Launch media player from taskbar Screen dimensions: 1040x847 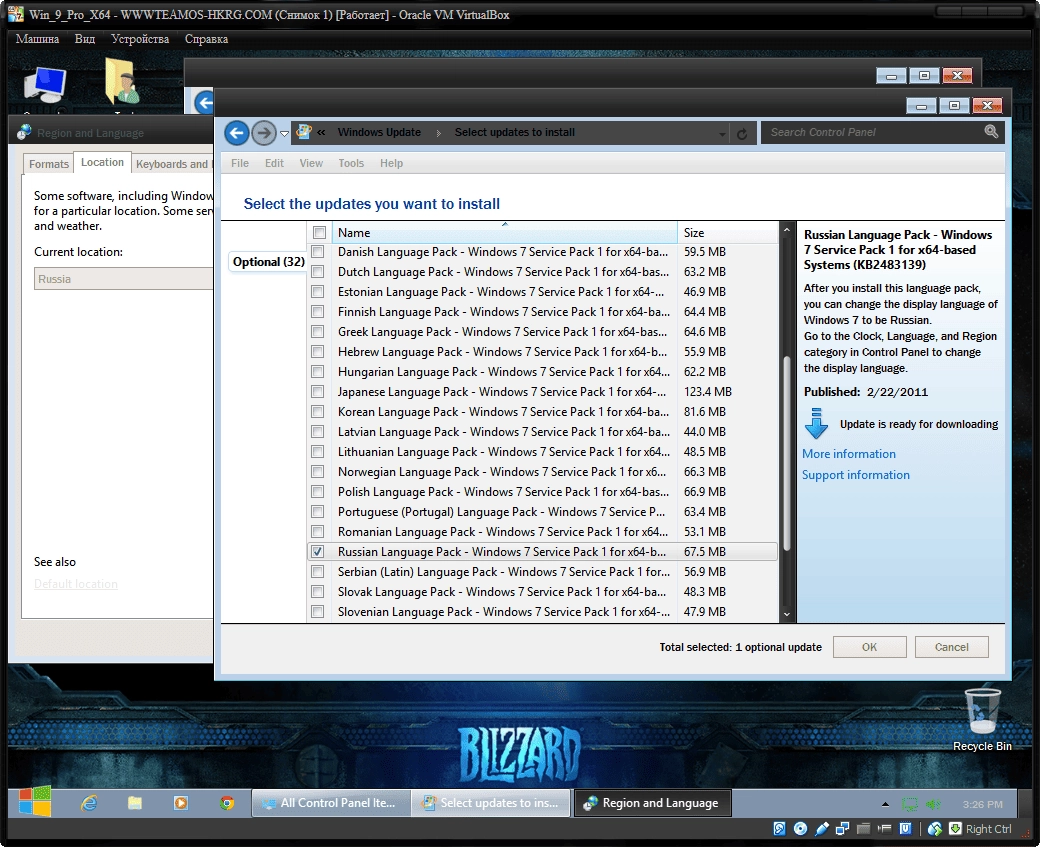tap(180, 803)
